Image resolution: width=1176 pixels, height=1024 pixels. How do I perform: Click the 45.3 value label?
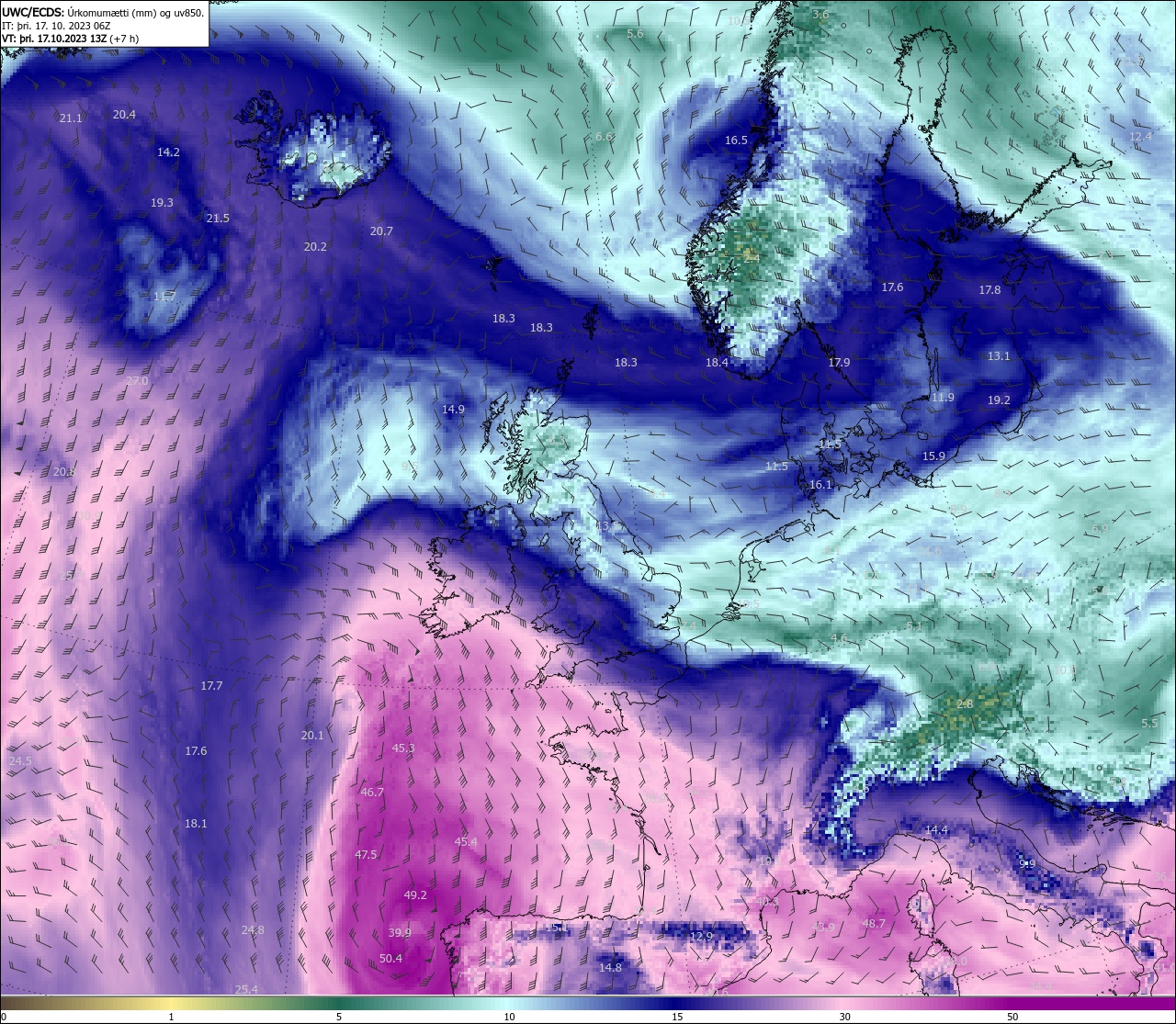tap(403, 748)
